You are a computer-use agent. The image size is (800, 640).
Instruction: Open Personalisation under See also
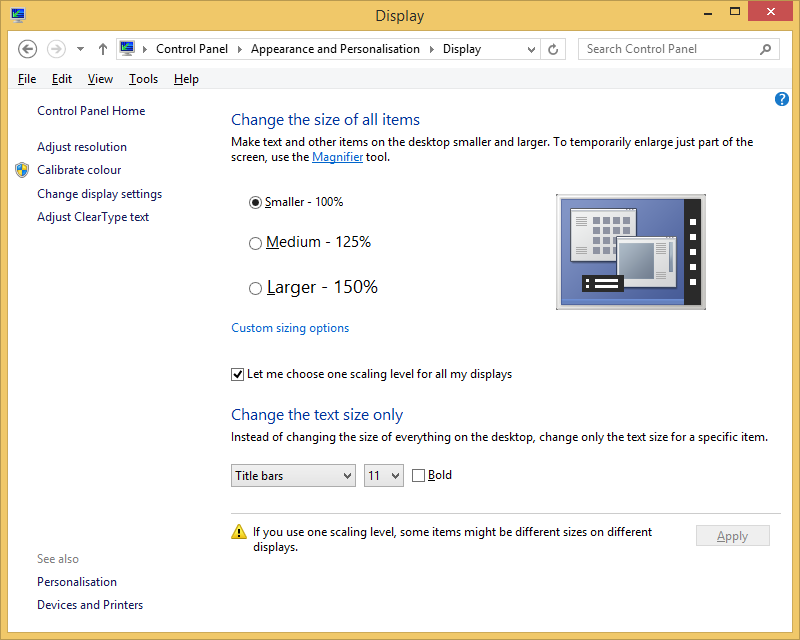[x=77, y=582]
